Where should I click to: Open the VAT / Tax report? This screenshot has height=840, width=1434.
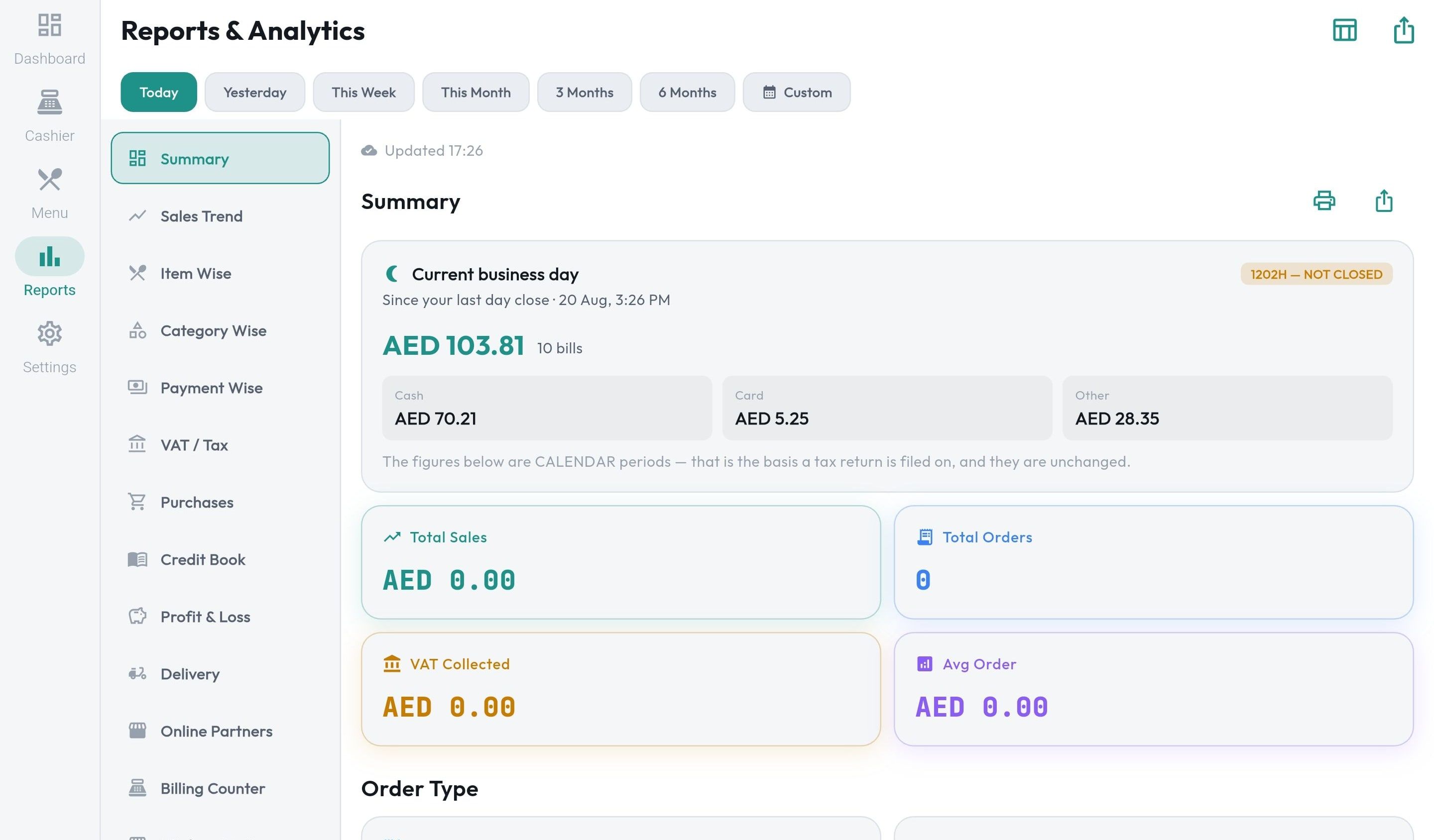click(220, 445)
